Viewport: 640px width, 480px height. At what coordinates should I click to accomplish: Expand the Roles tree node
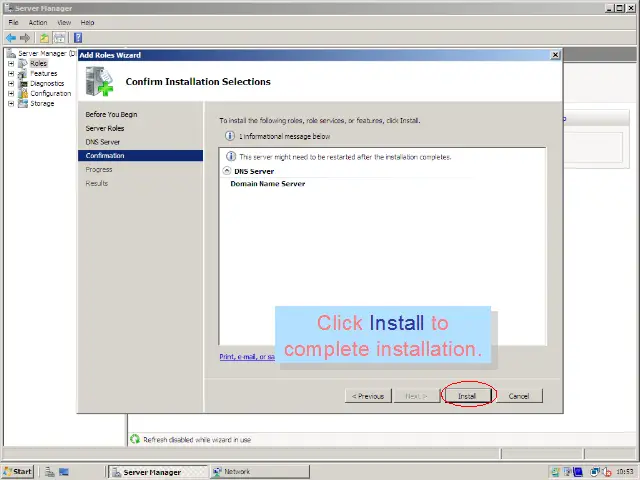[11, 63]
